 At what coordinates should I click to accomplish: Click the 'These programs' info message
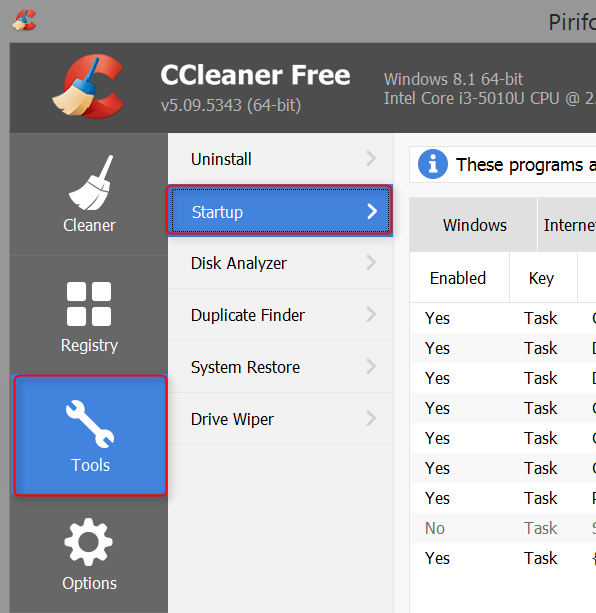(x=526, y=165)
